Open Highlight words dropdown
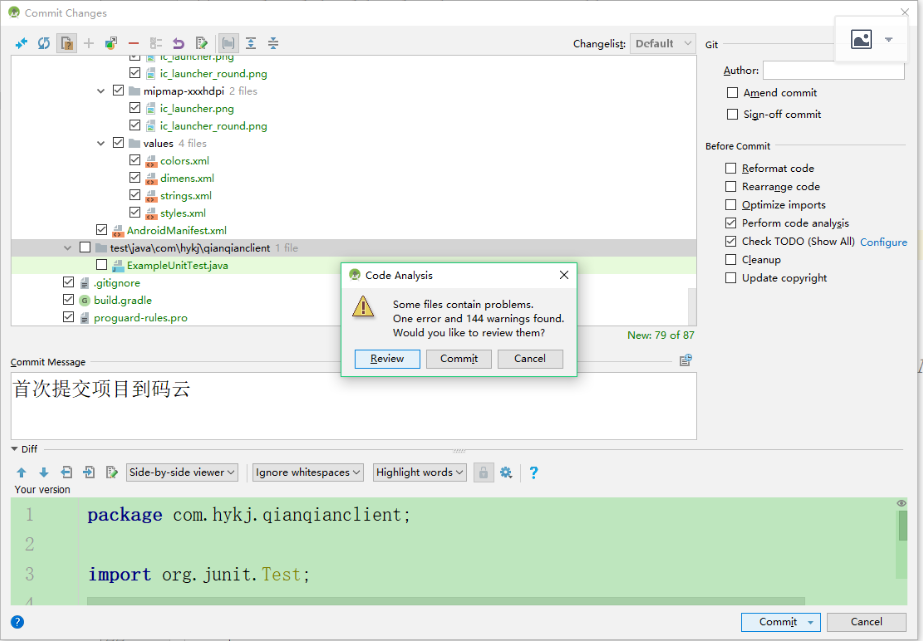Image resolution: width=923 pixels, height=641 pixels. (x=420, y=472)
